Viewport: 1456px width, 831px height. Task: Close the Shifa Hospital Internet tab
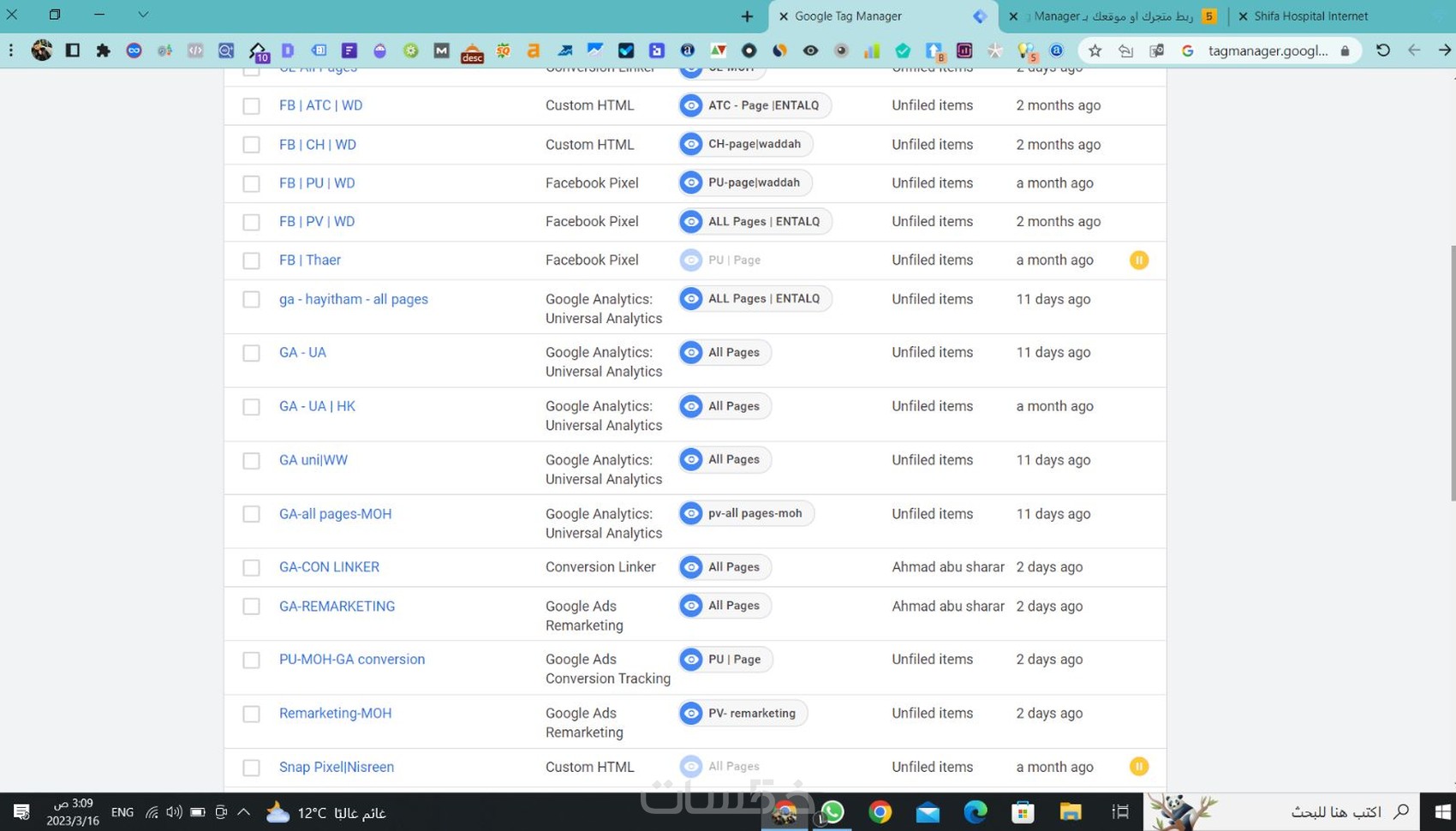pyautogui.click(x=1243, y=16)
